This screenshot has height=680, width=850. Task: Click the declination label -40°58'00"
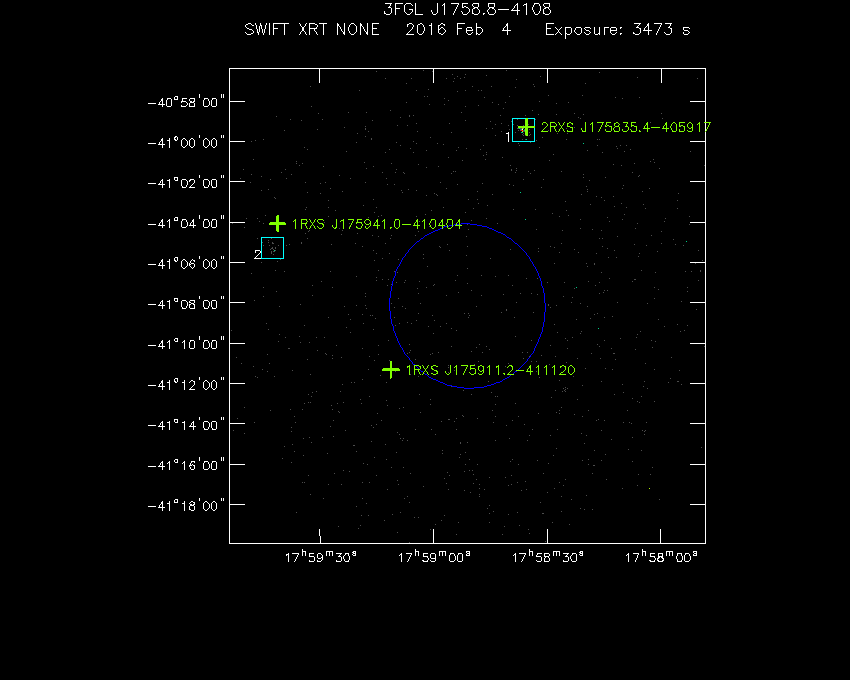[186, 102]
